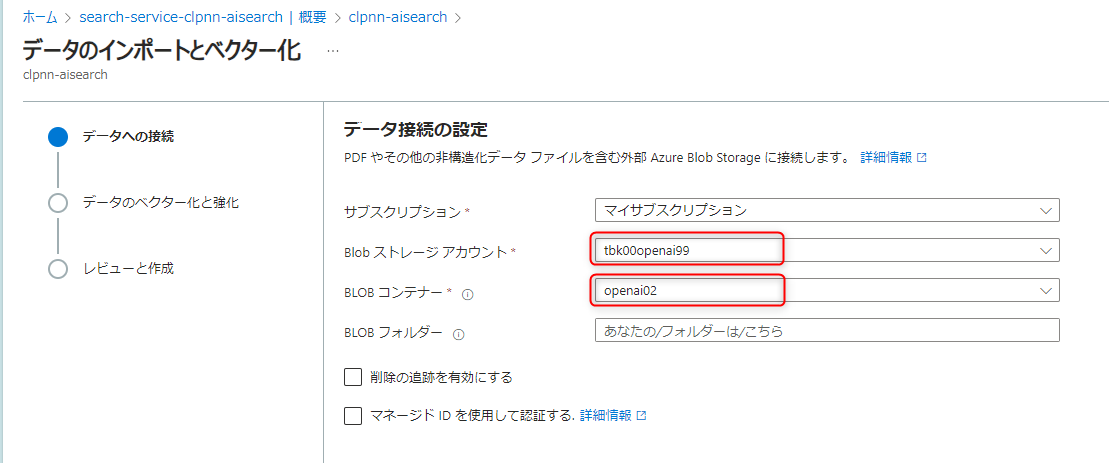Click the external link icon after 詳細情報 at top
Screen dimensions: 1109x463
click(x=922, y=158)
